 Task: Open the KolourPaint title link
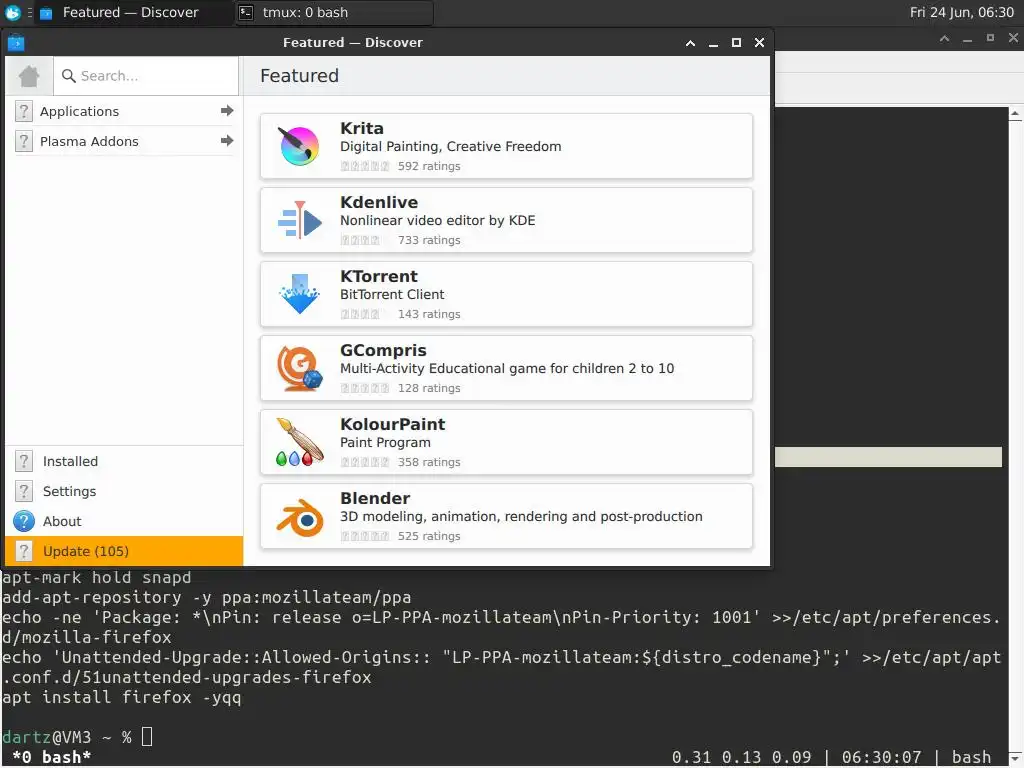click(x=392, y=424)
